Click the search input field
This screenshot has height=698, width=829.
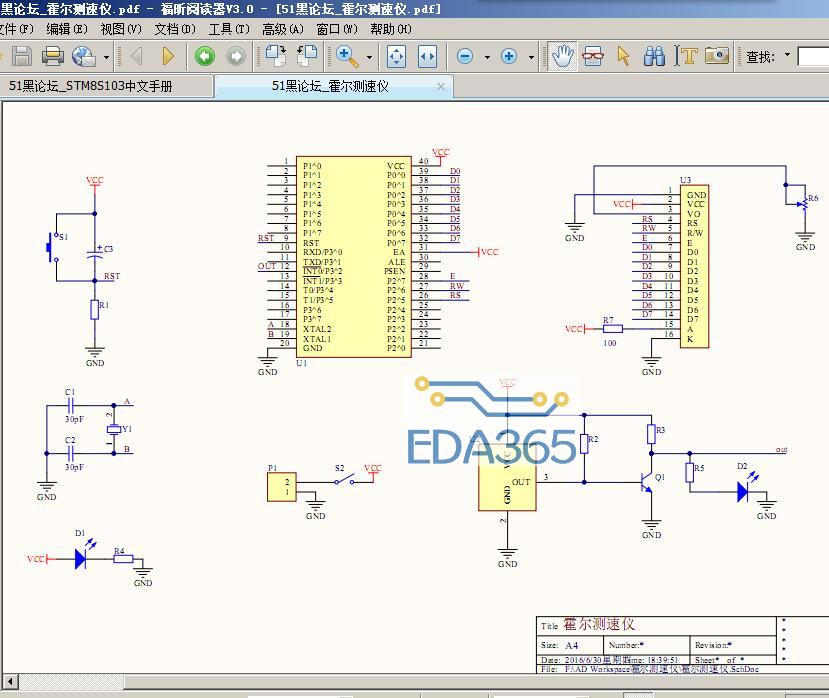coord(813,57)
